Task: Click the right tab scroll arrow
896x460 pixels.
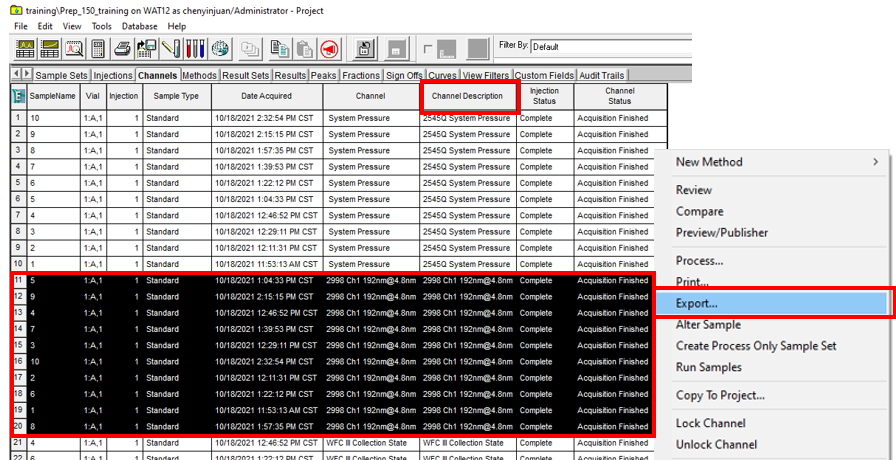Action: click(27, 74)
